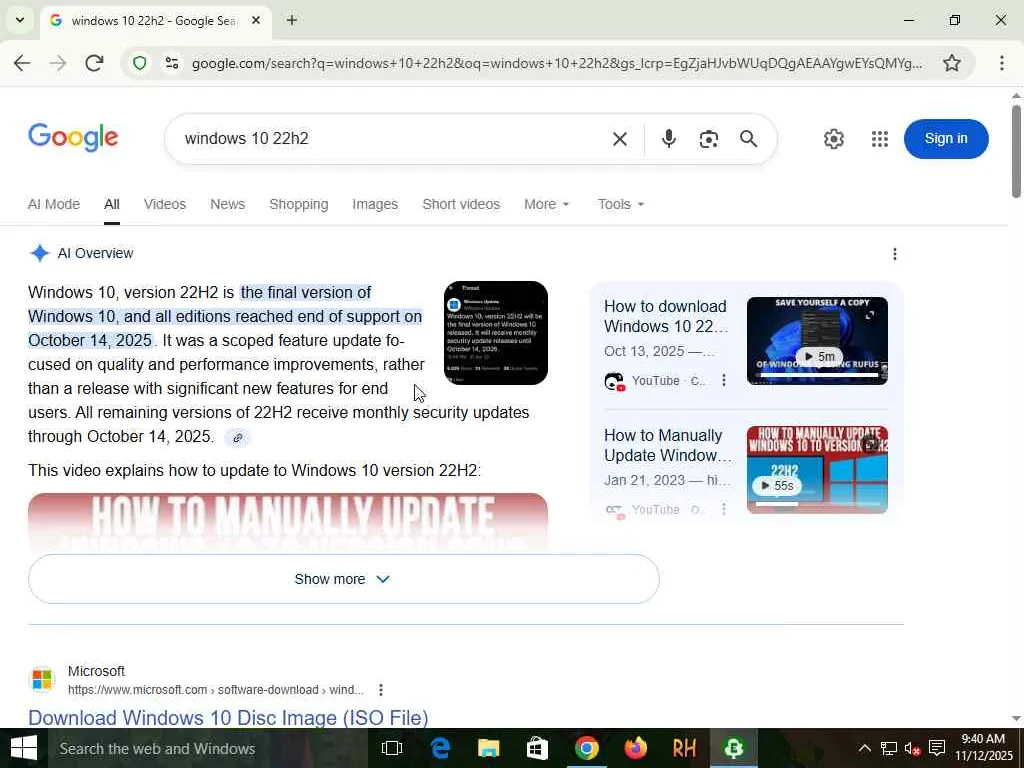Screen dimensions: 1024x768
Task: Open a new browser tab
Action: click(292, 20)
